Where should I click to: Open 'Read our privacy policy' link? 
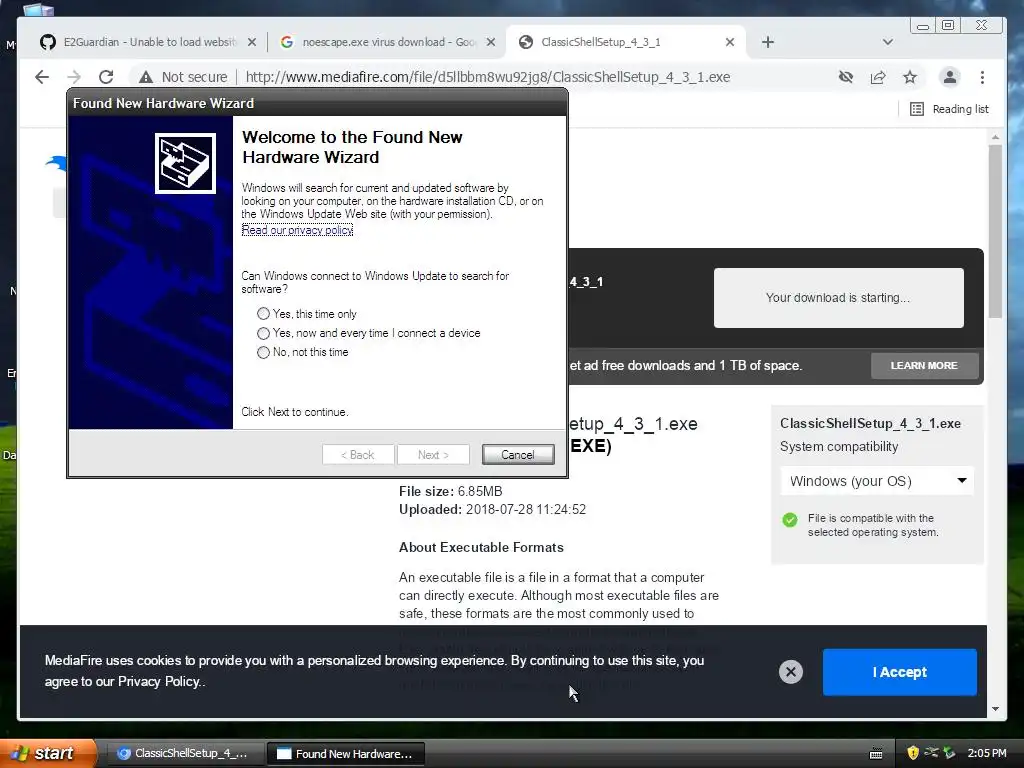(297, 230)
